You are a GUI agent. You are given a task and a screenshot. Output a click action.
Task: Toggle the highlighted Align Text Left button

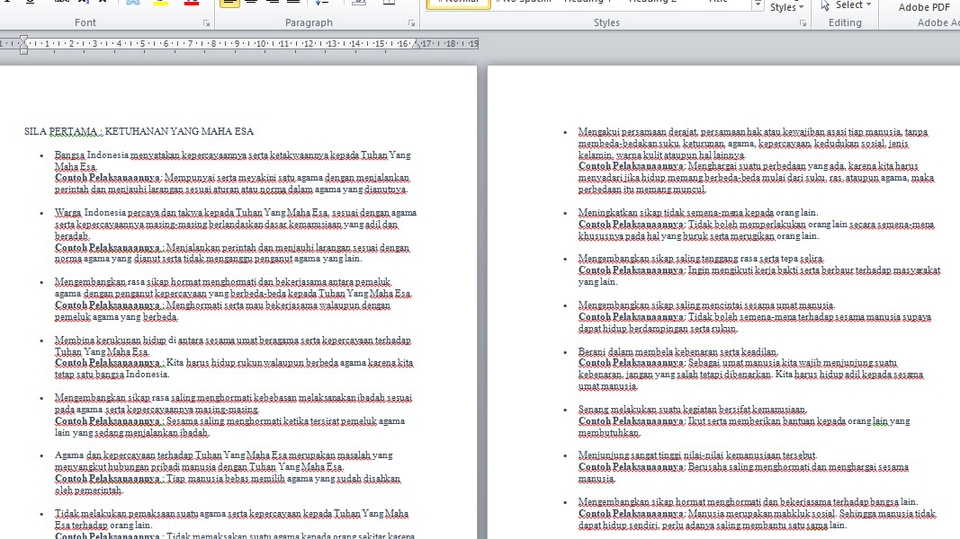[x=230, y=3]
